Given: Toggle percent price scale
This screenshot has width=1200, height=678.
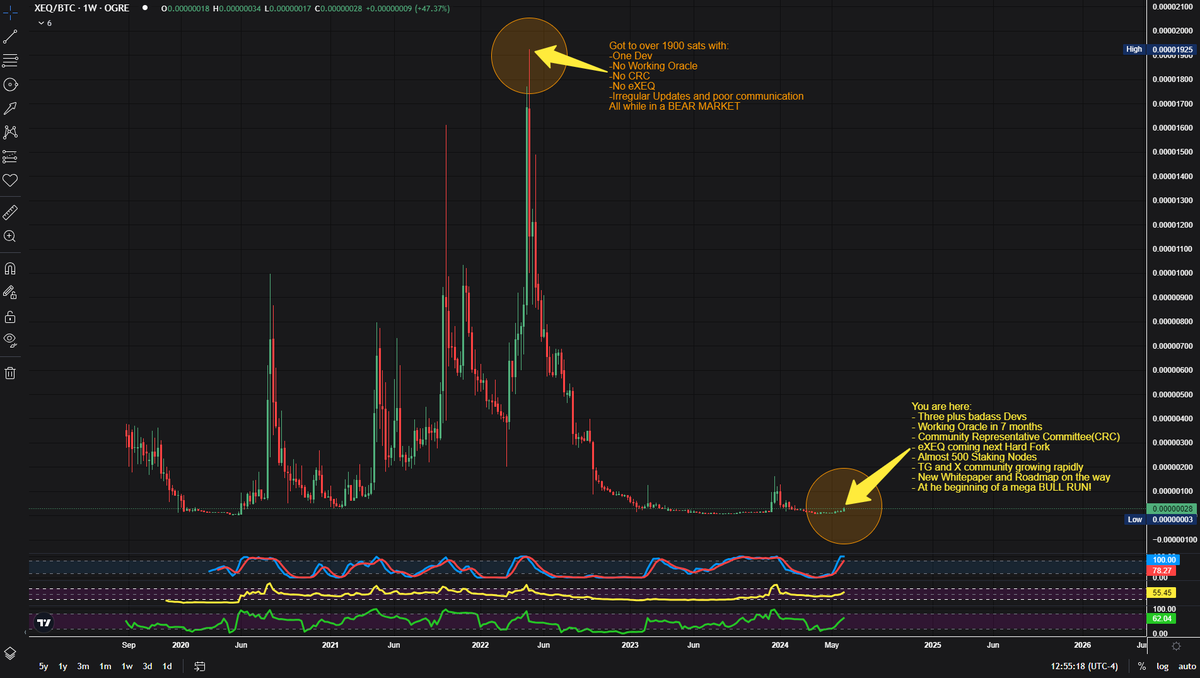Looking at the screenshot, I should click(x=1141, y=666).
